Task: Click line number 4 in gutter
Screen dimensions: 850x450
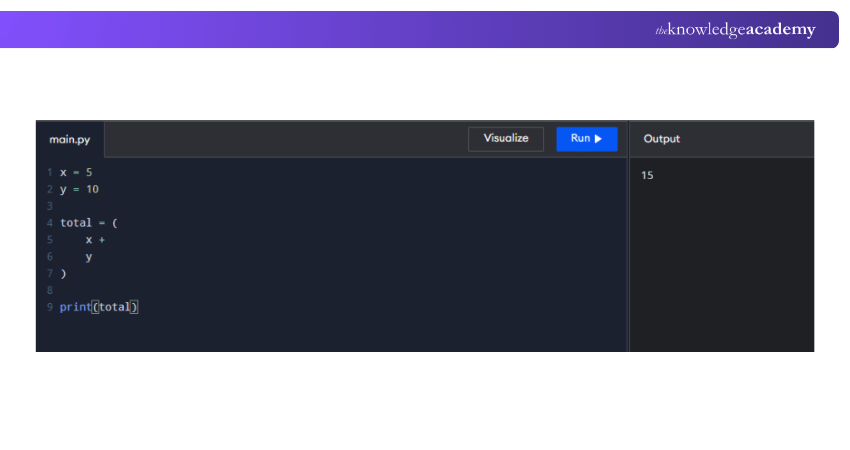Action: pyautogui.click(x=50, y=223)
